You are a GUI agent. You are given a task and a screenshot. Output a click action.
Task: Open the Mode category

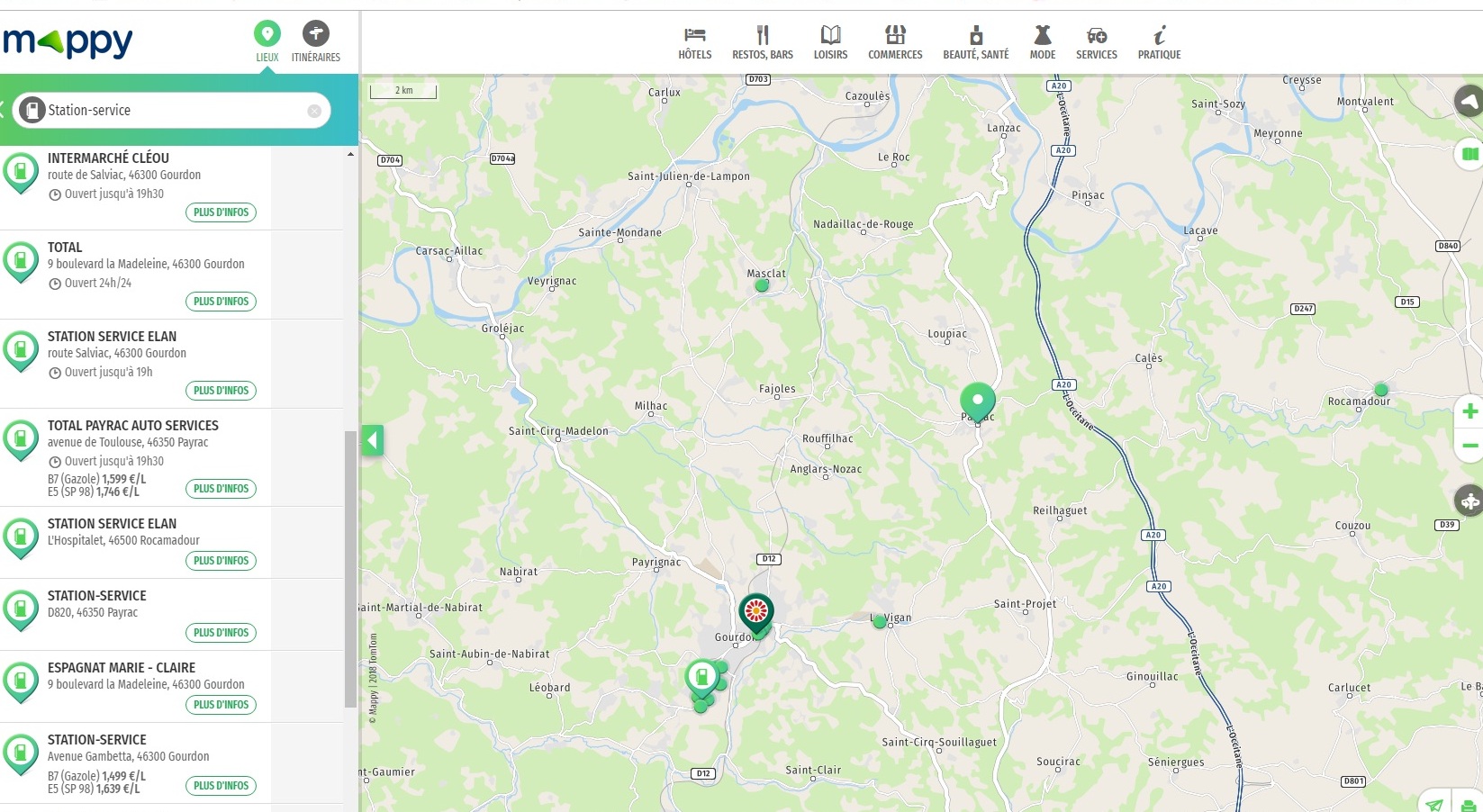point(1042,42)
